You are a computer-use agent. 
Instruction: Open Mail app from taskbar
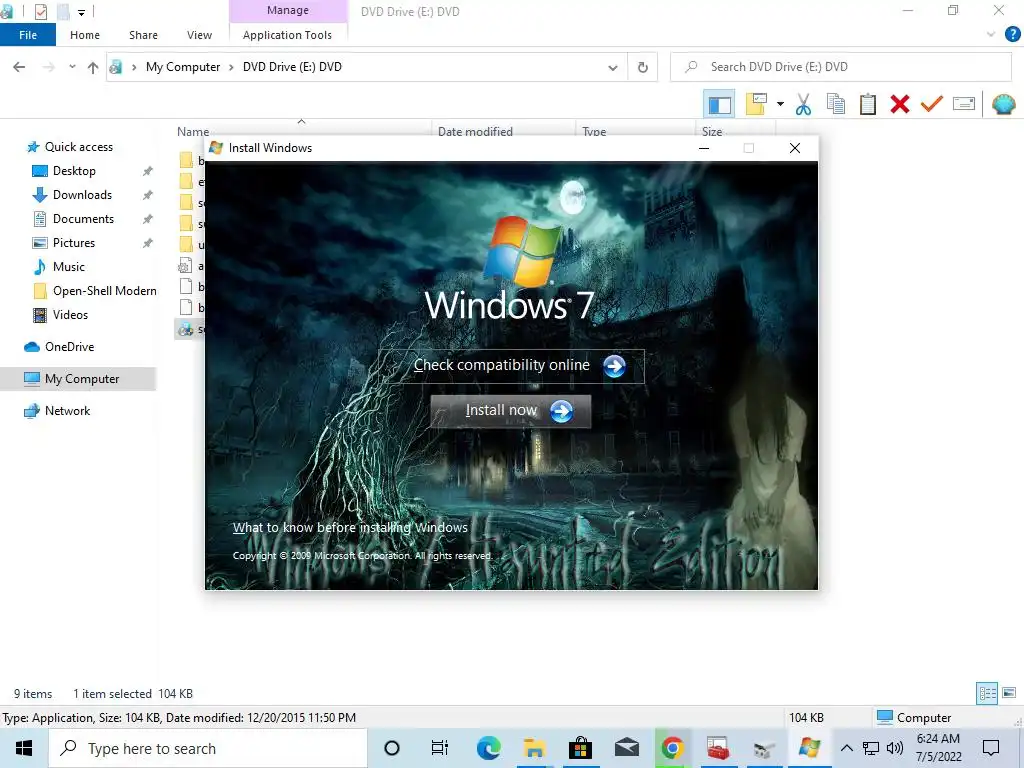(x=626, y=748)
